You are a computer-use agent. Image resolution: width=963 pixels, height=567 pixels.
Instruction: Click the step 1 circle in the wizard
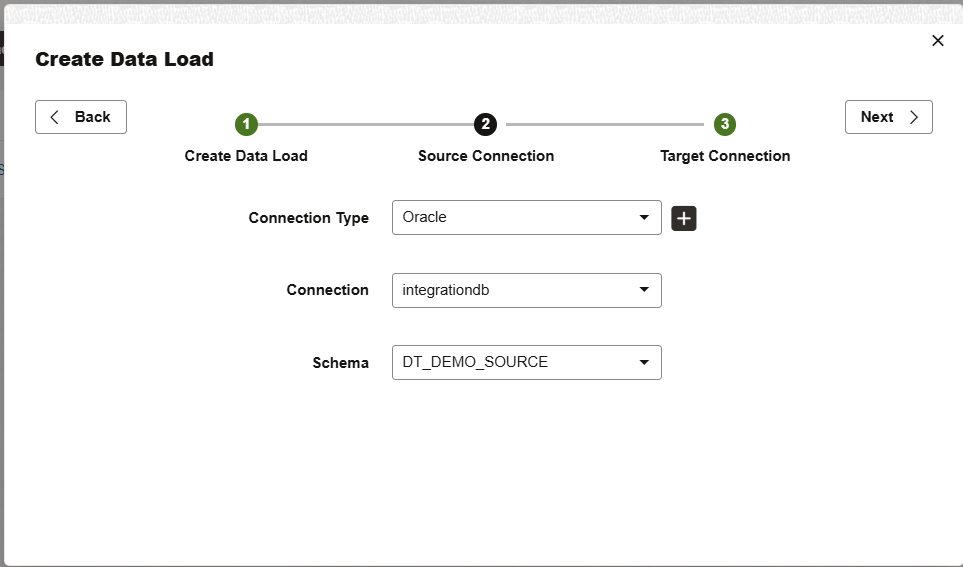(246, 124)
